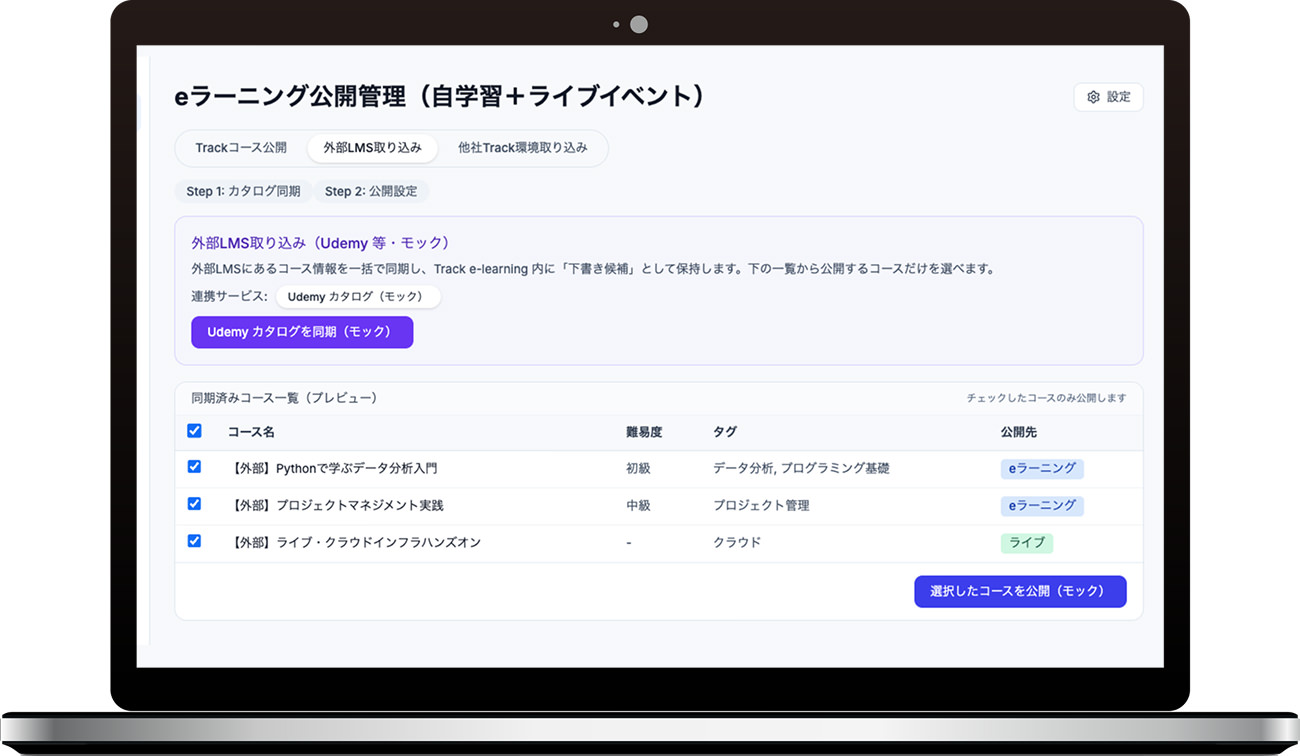1300x756 pixels.
Task: Click the green ライブ badge
Action: point(1026,543)
